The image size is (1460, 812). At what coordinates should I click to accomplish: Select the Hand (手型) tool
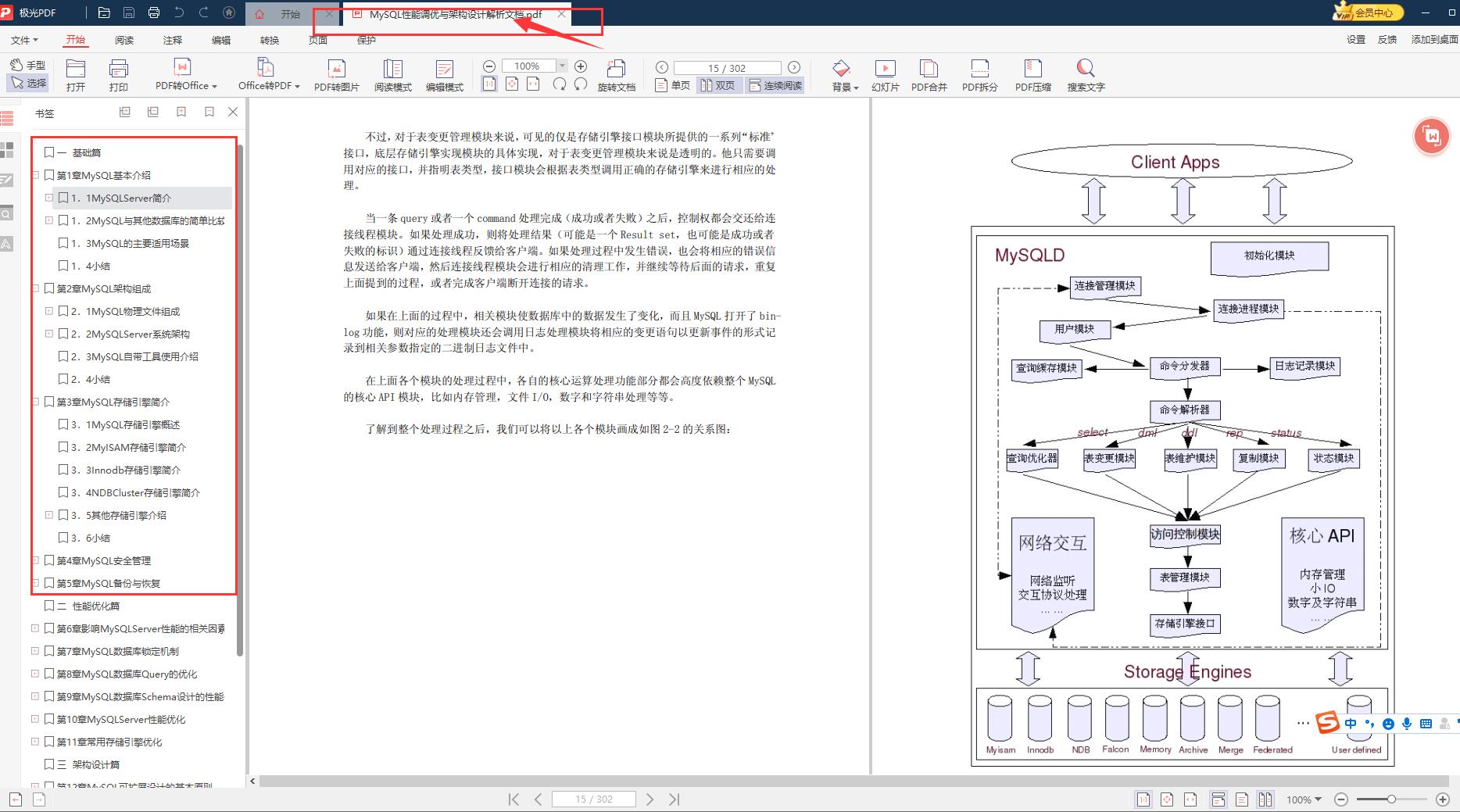(27, 65)
